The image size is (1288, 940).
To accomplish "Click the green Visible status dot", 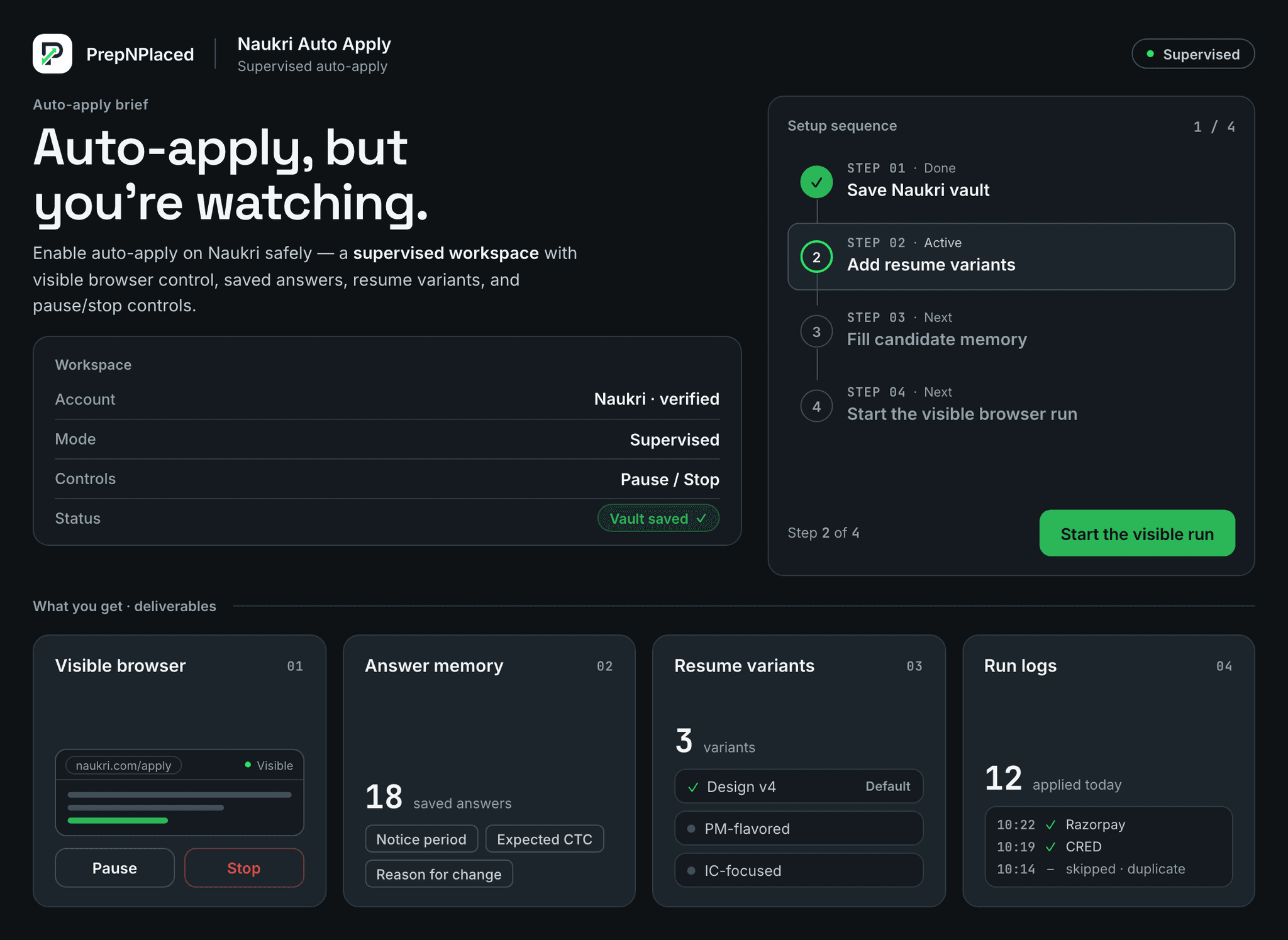I will pyautogui.click(x=248, y=765).
